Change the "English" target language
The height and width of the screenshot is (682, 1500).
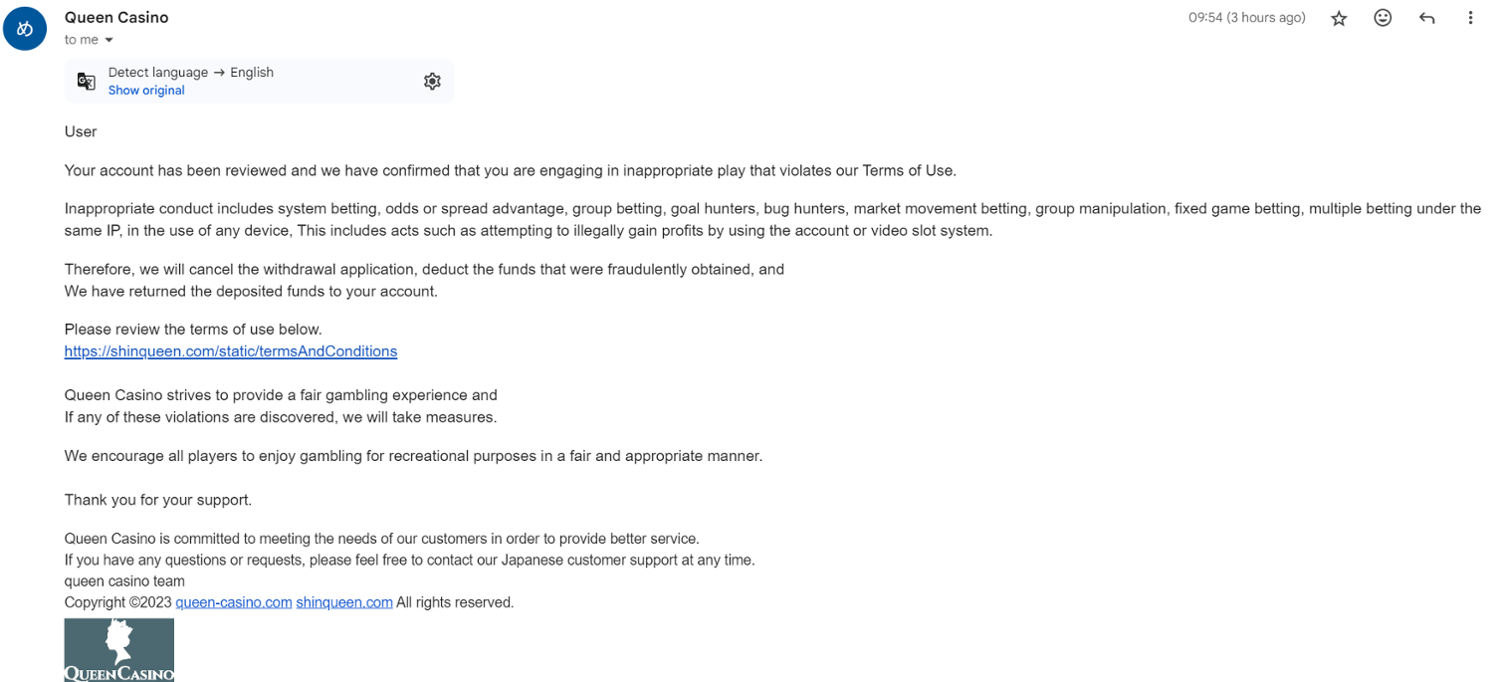(252, 72)
